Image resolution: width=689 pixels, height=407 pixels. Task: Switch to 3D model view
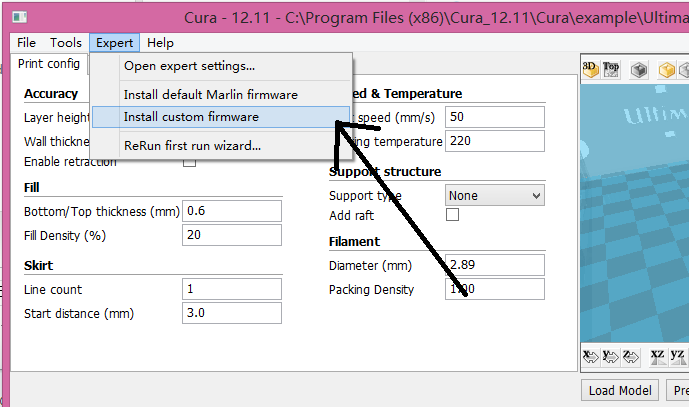590,69
